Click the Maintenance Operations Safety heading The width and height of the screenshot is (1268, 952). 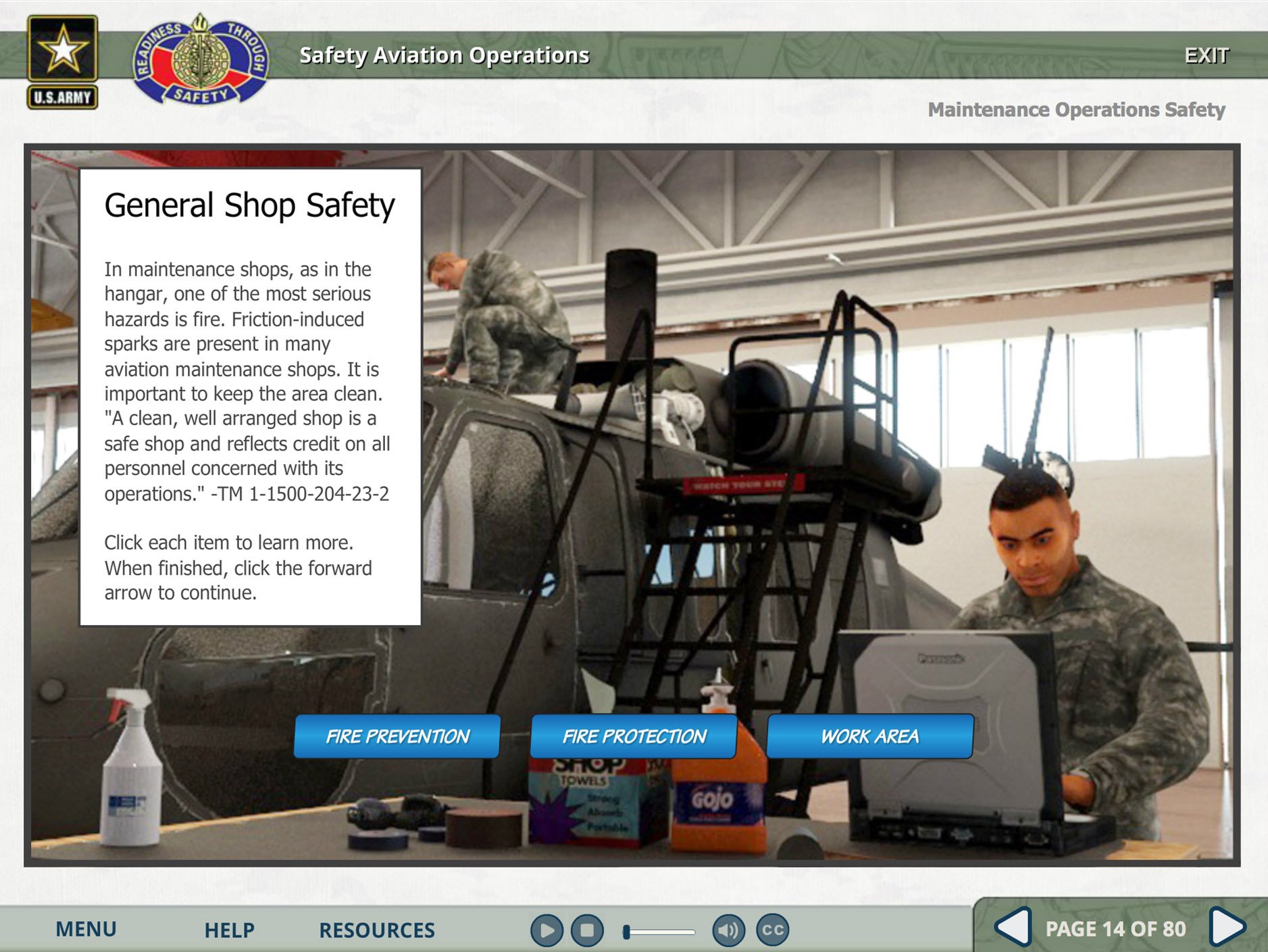click(x=1076, y=109)
